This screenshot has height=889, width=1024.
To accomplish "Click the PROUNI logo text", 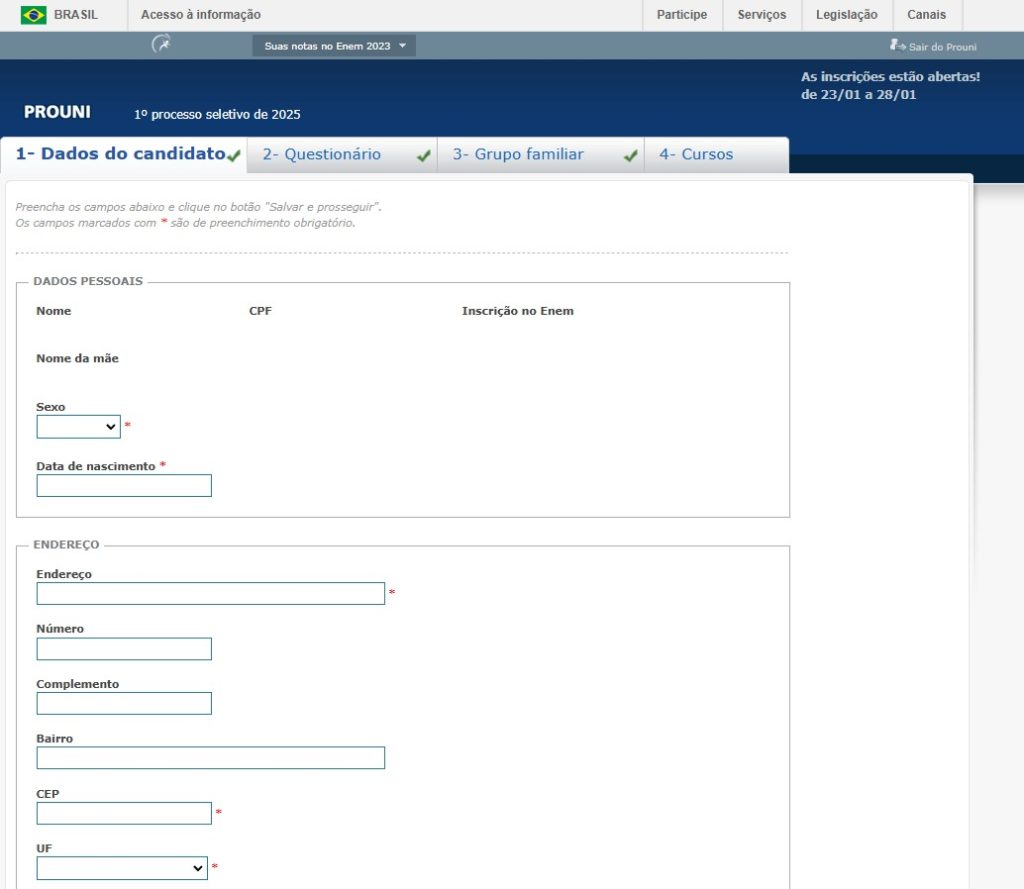I will pyautogui.click(x=57, y=112).
